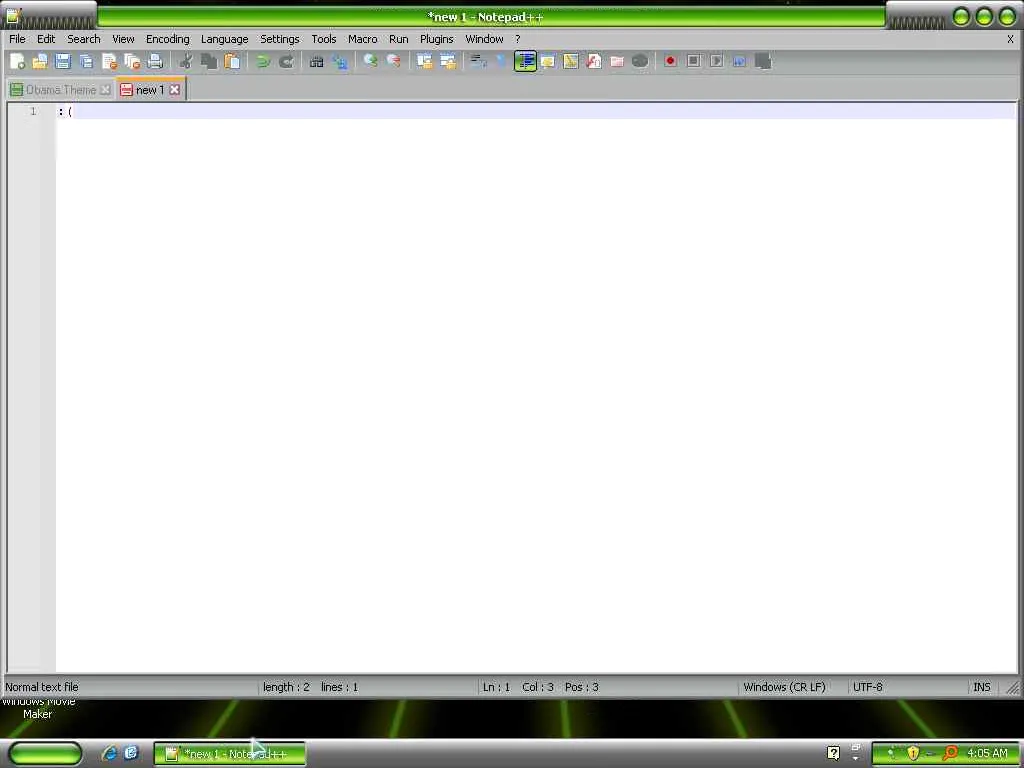Click the Save All toolbar icon
This screenshot has height=768, width=1024.
point(86,61)
